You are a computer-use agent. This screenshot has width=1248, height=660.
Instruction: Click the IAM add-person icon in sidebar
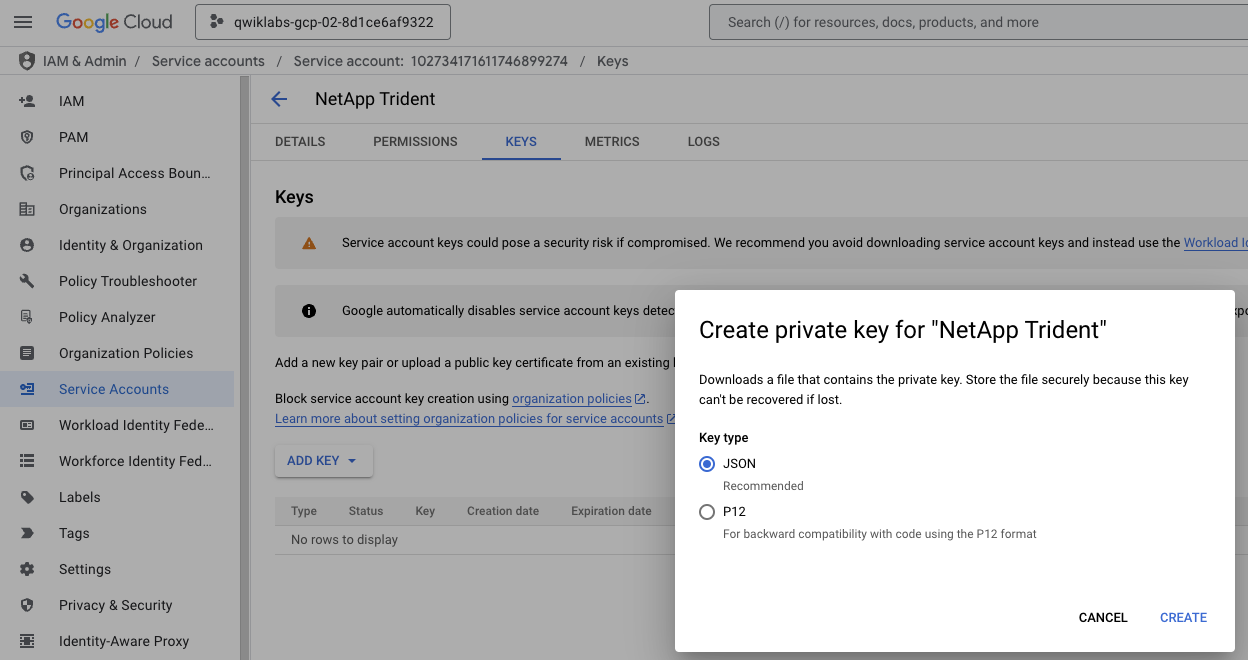[27, 101]
